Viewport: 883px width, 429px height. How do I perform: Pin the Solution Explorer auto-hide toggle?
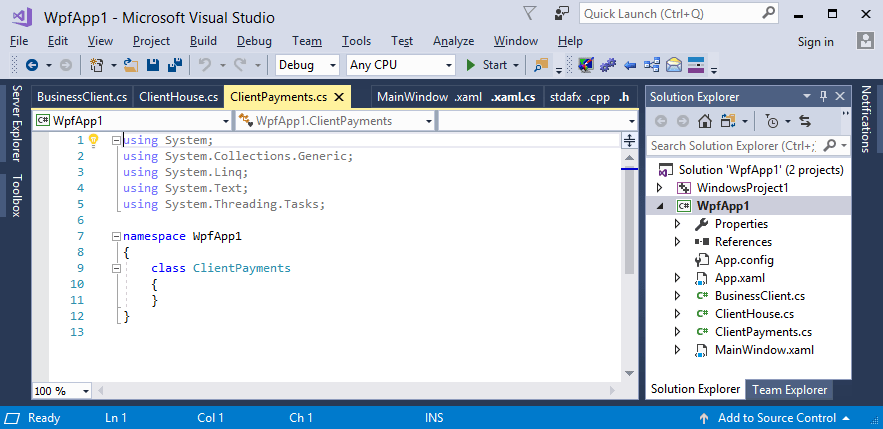tap(824, 97)
